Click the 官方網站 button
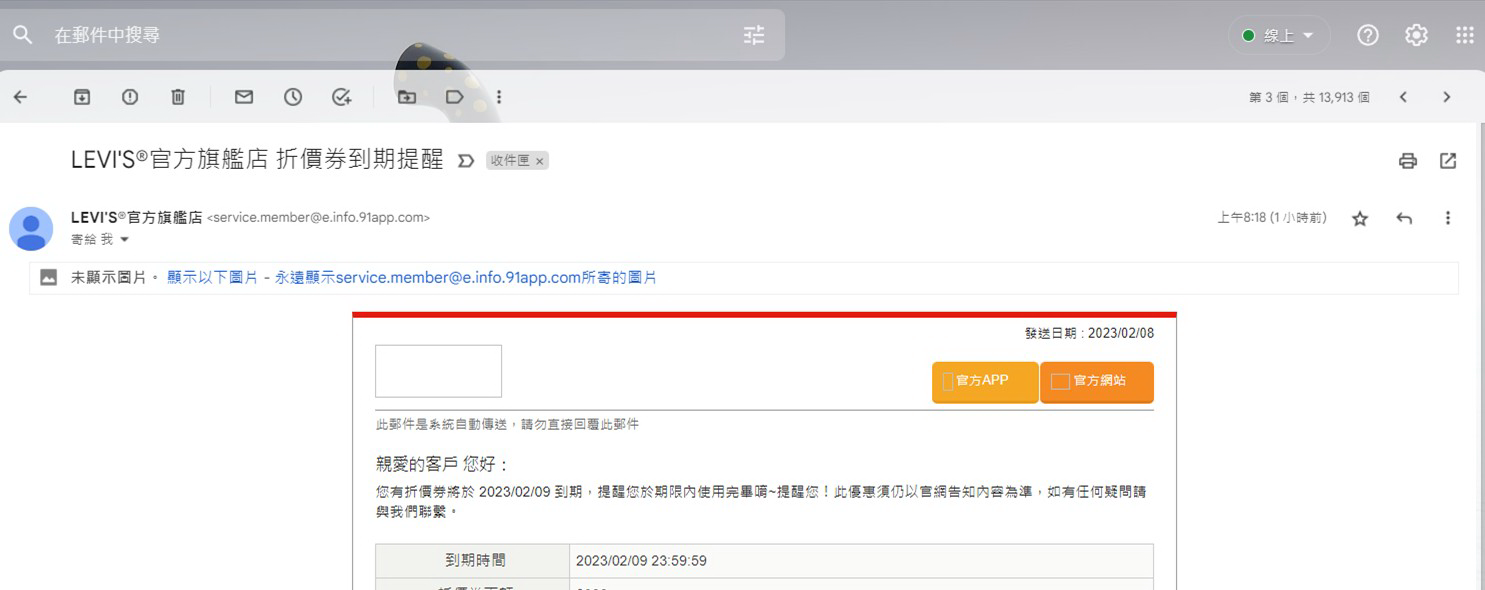1485x590 pixels. click(x=1097, y=381)
